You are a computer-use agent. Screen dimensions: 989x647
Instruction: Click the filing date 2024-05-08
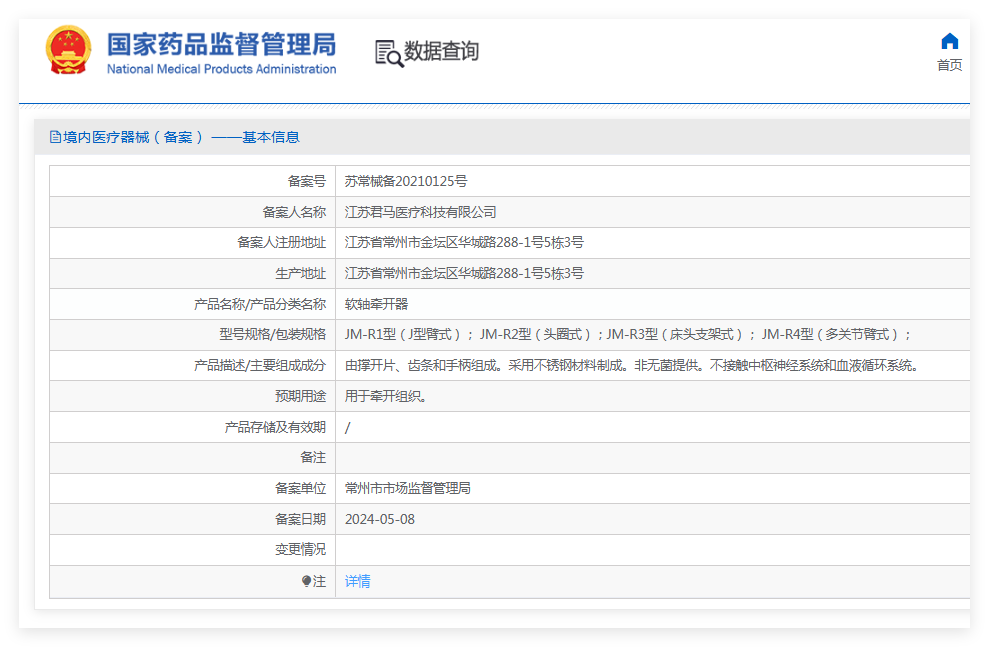pos(379,519)
